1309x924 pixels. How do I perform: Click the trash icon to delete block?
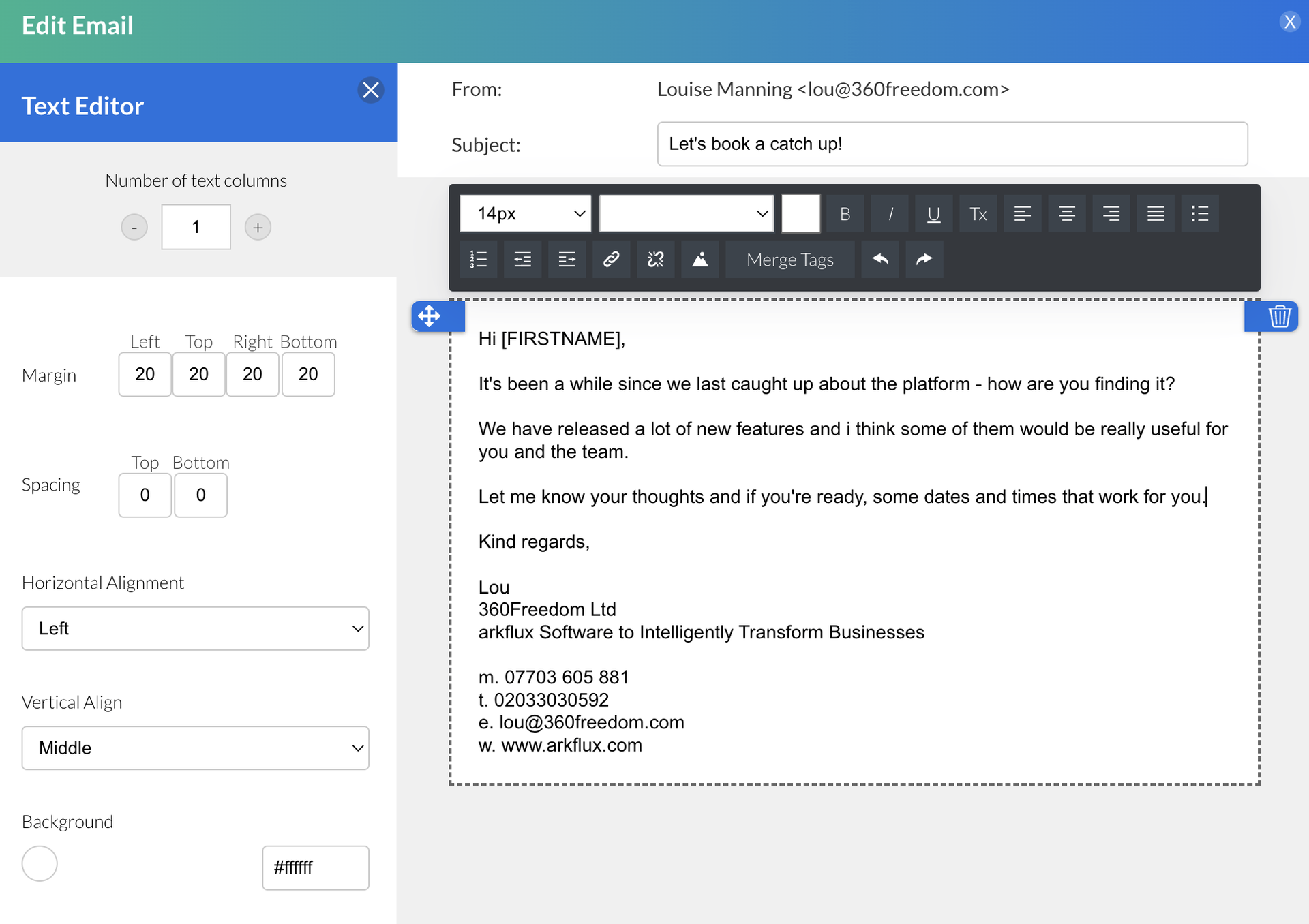pos(1279,316)
